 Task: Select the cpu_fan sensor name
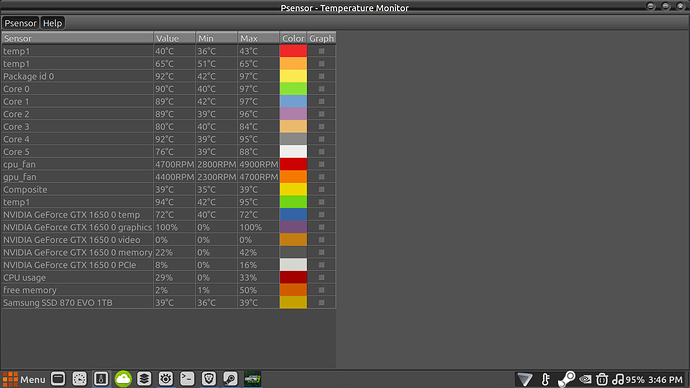click(19, 165)
